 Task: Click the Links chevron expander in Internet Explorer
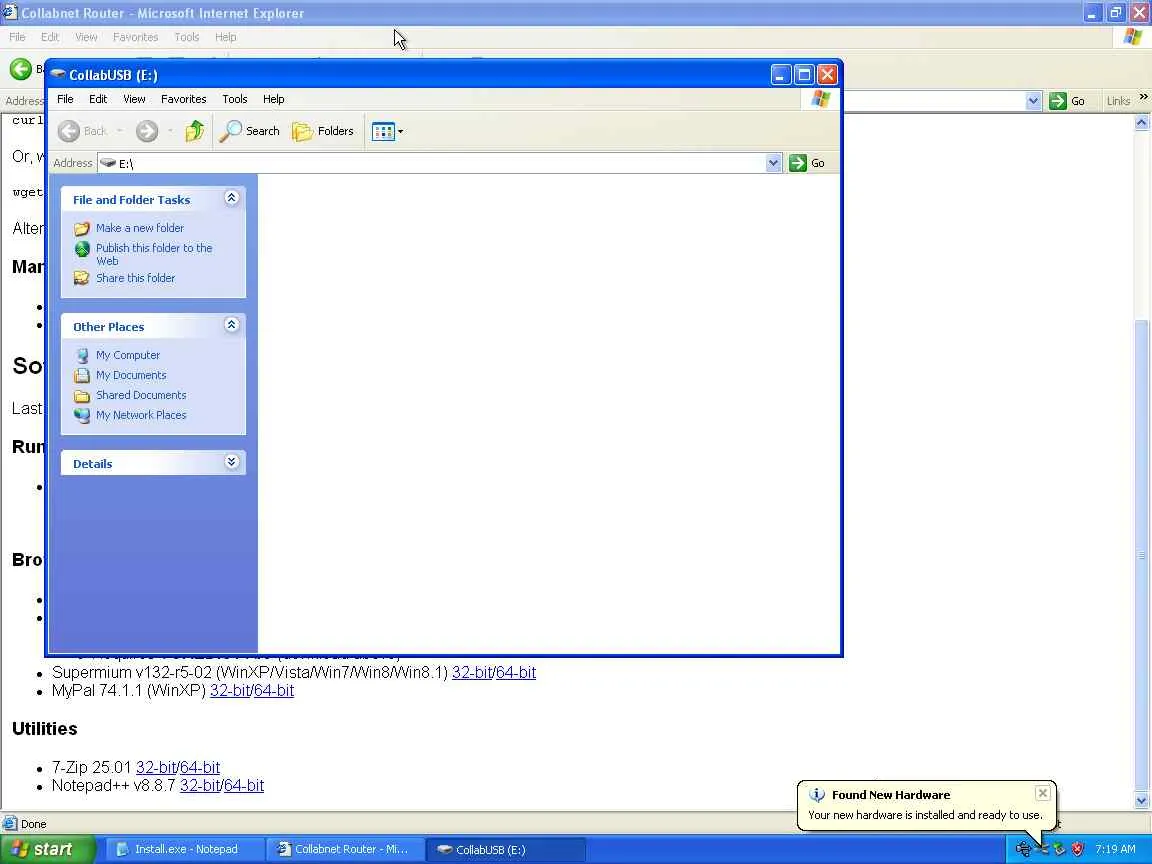(1142, 97)
